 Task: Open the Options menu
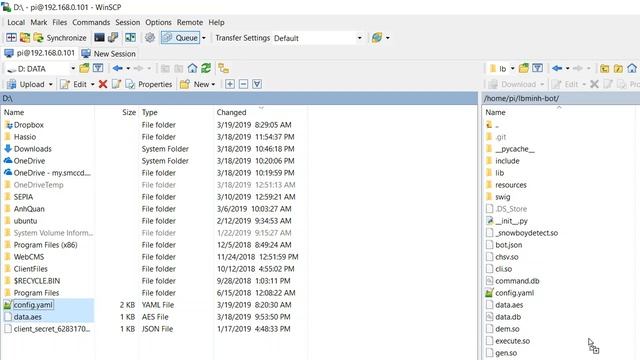point(158,22)
